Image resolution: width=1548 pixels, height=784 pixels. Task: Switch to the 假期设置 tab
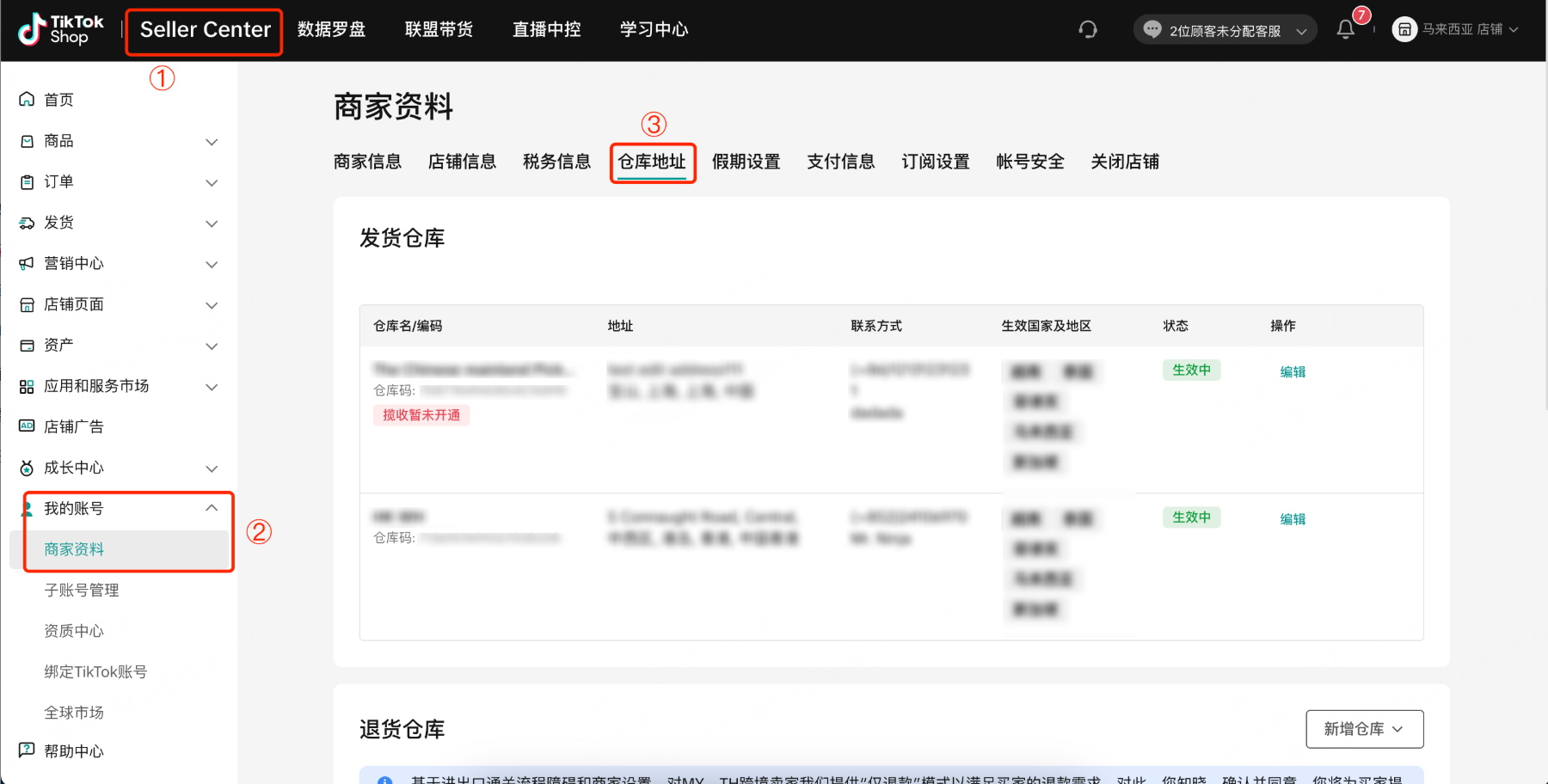(x=746, y=162)
